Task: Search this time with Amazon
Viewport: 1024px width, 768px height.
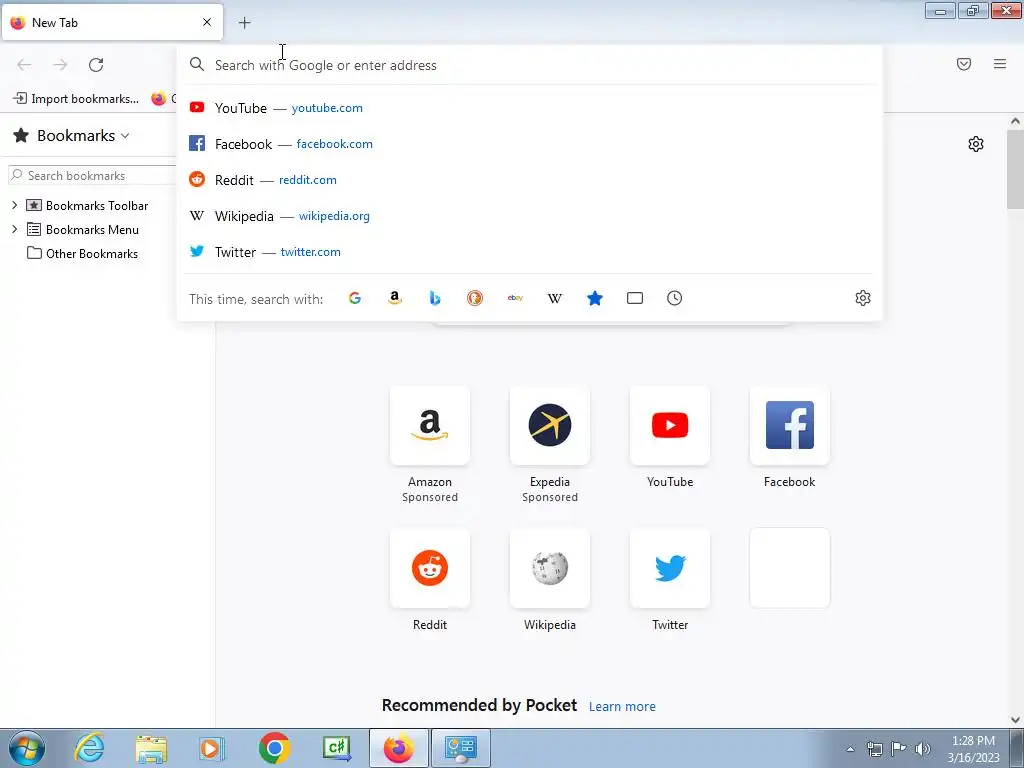Action: pyautogui.click(x=394, y=298)
